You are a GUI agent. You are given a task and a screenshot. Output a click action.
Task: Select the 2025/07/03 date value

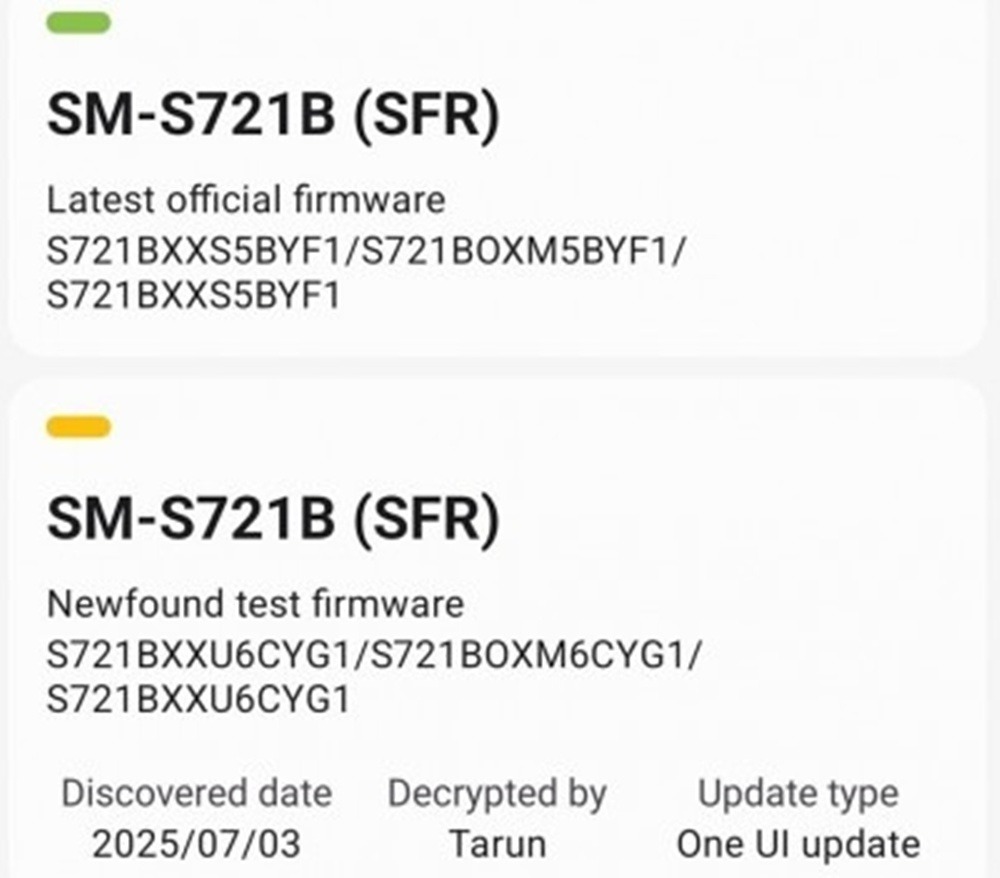pos(196,844)
